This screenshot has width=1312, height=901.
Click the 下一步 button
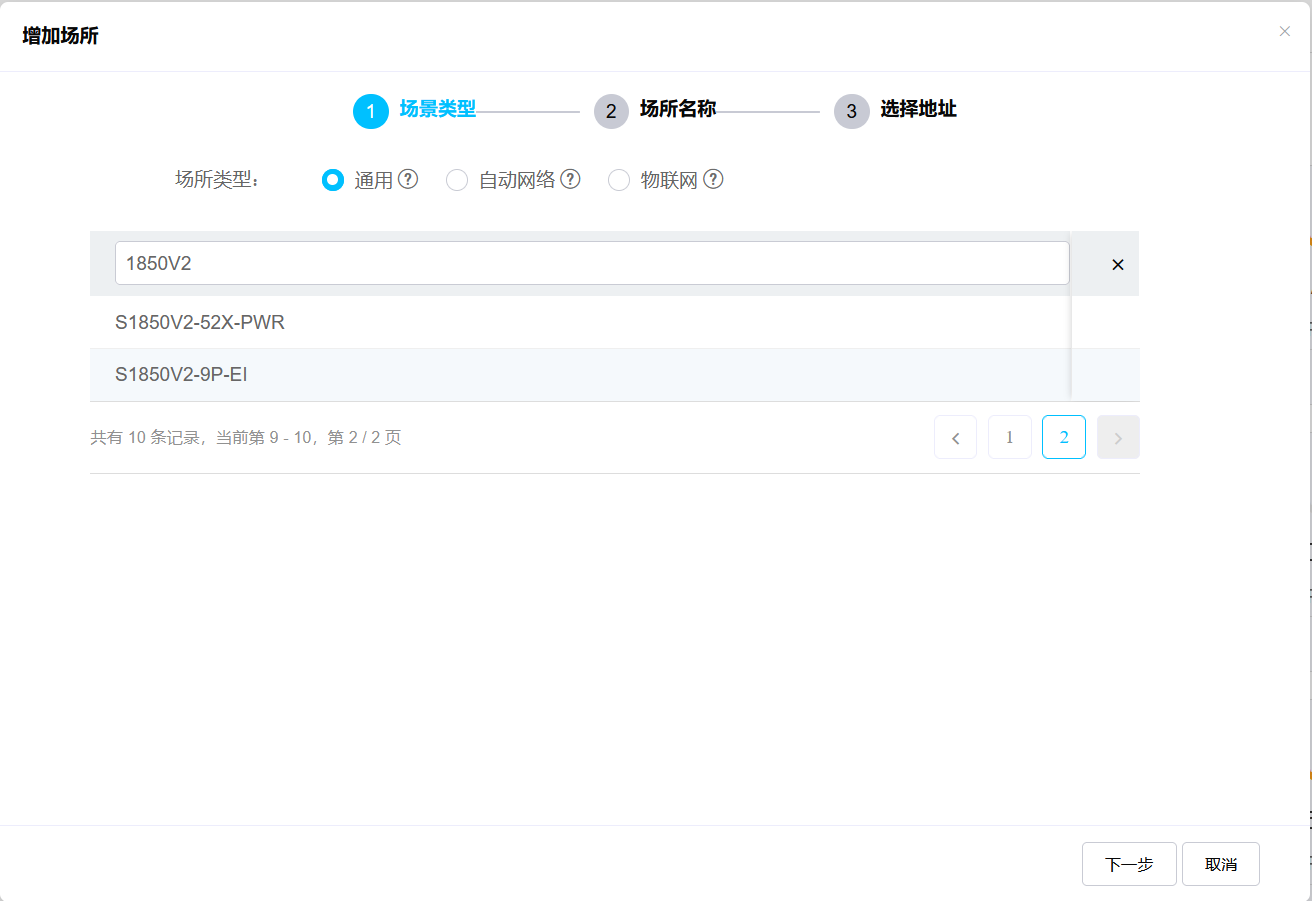pos(1129,864)
